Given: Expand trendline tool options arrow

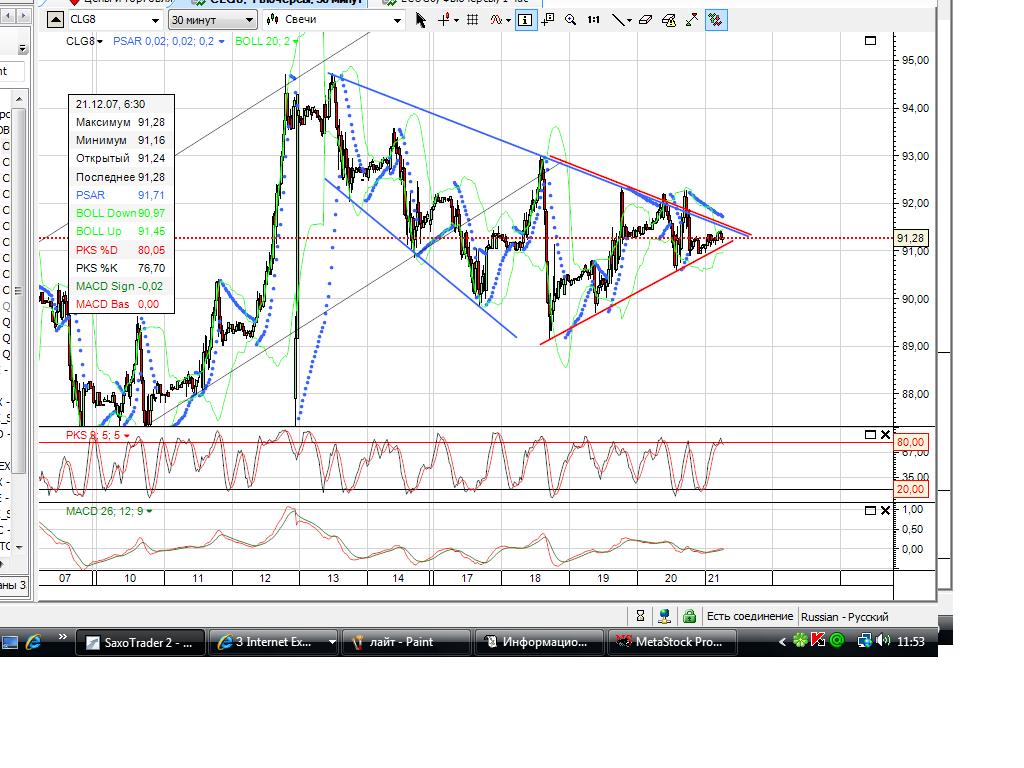Looking at the screenshot, I should 630,21.
